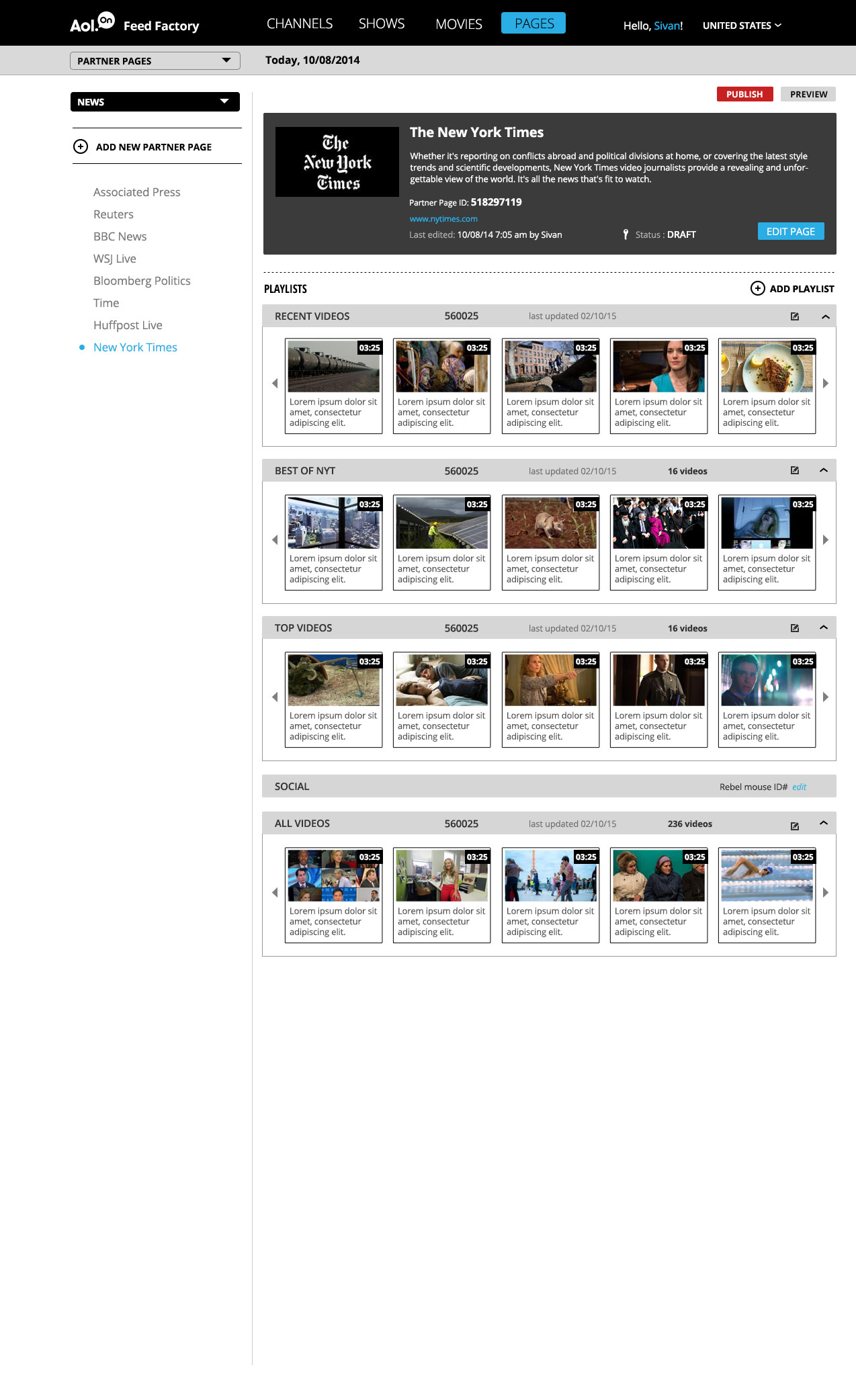Show next Best of NYT videos with the right arrow
The image size is (856, 1400).
pyautogui.click(x=826, y=540)
